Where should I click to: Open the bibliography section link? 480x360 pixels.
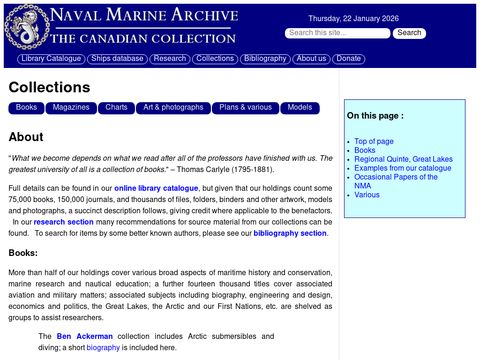pos(290,233)
